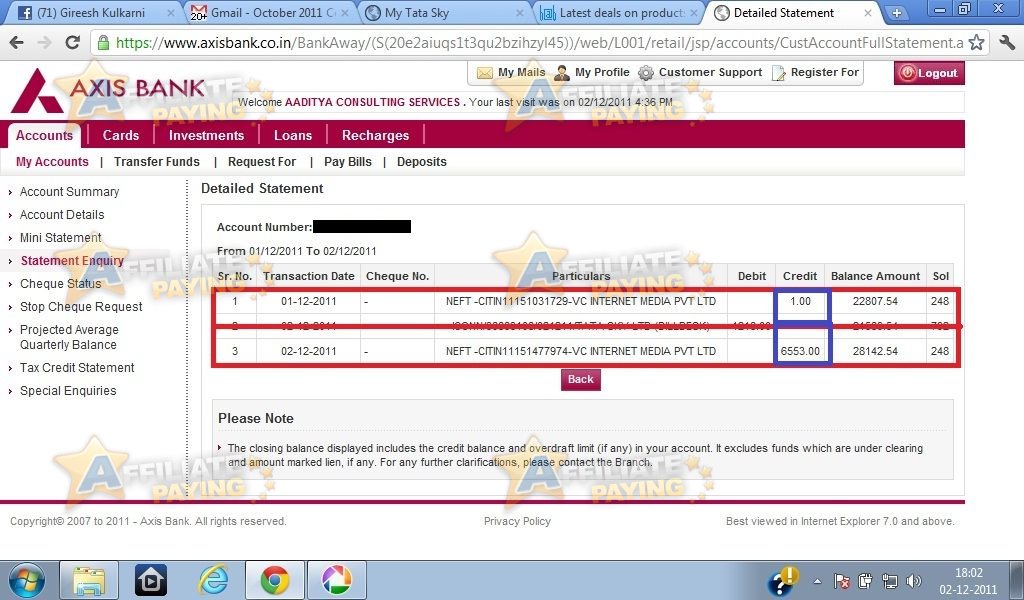Log out with the Logout button
The image size is (1024, 600).
(929, 73)
